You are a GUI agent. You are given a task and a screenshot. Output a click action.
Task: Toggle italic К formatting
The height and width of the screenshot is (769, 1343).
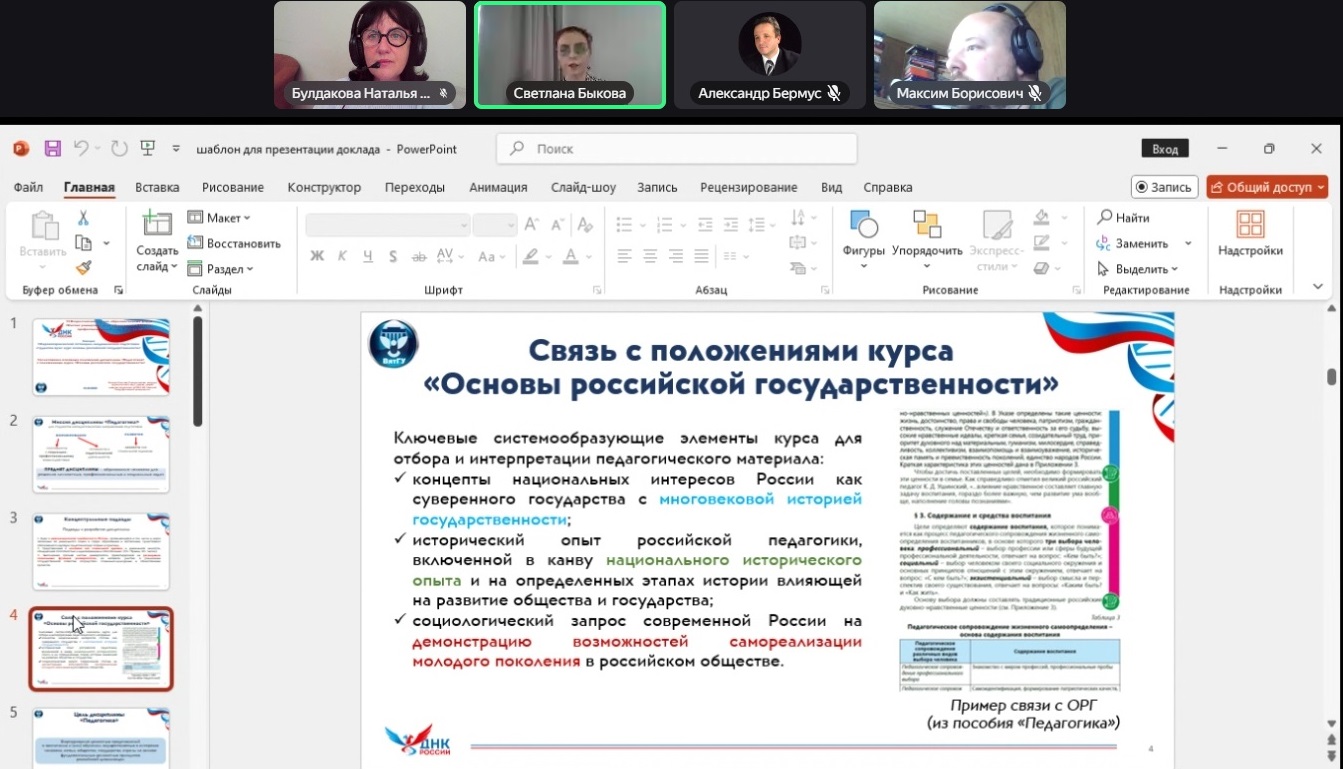coord(343,256)
